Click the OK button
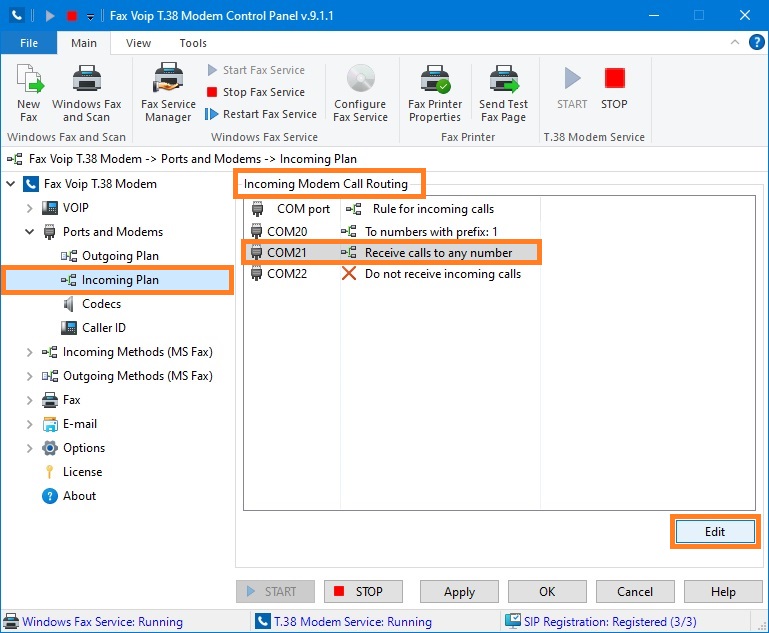769x633 pixels. 547,592
